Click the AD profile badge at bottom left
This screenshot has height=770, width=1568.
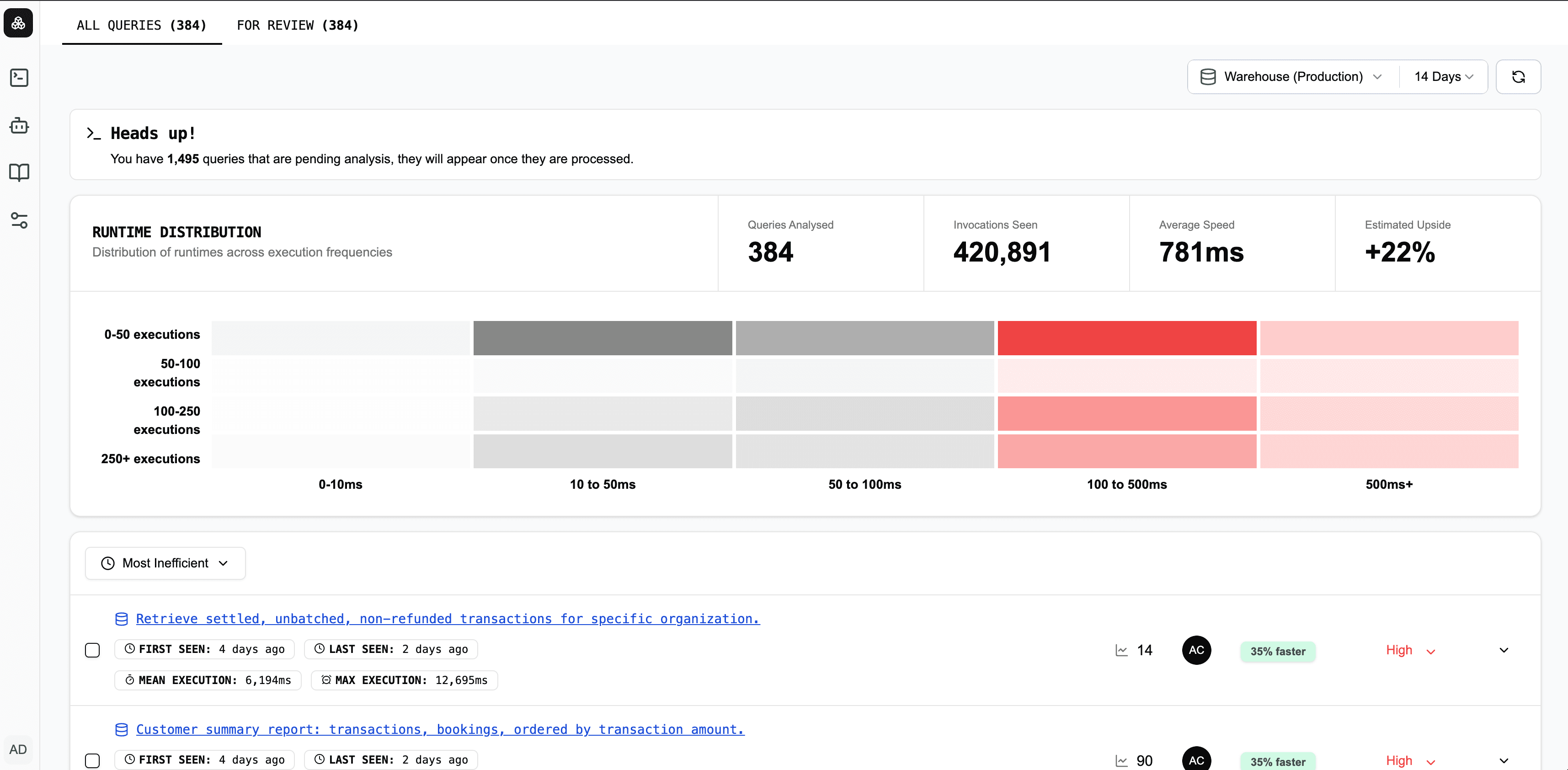coord(18,749)
